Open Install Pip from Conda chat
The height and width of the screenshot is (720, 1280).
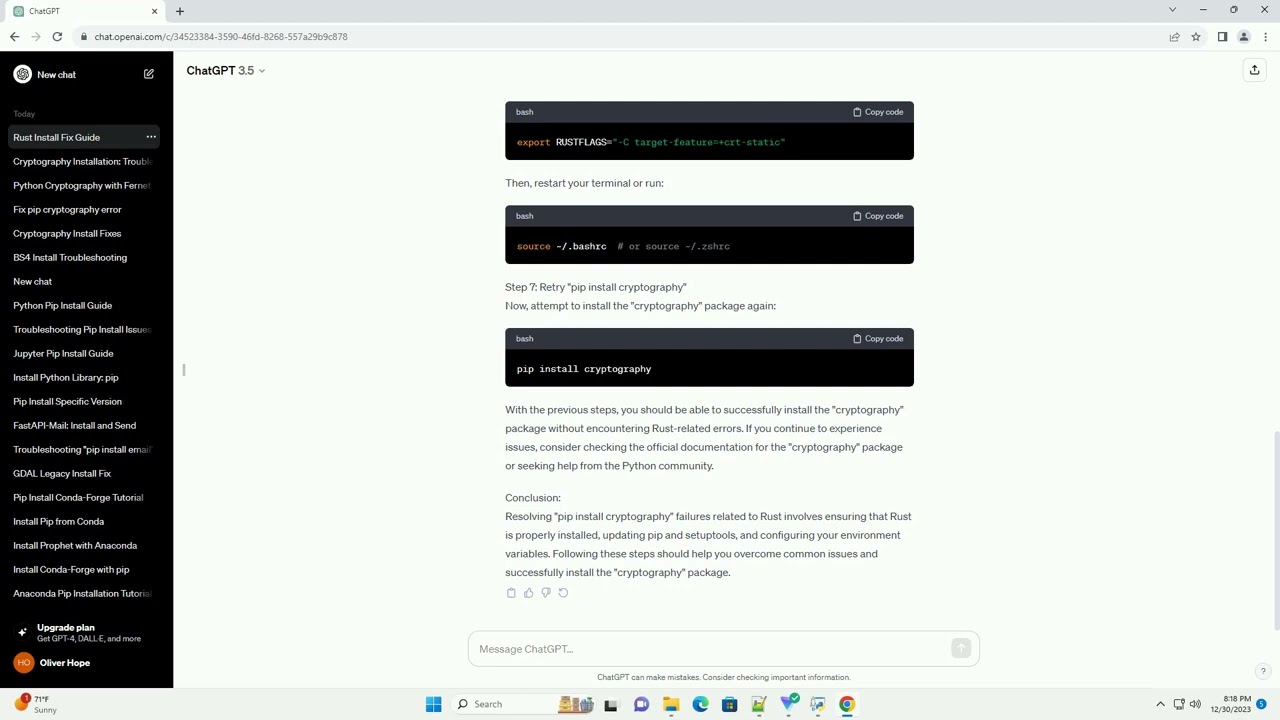point(84,521)
